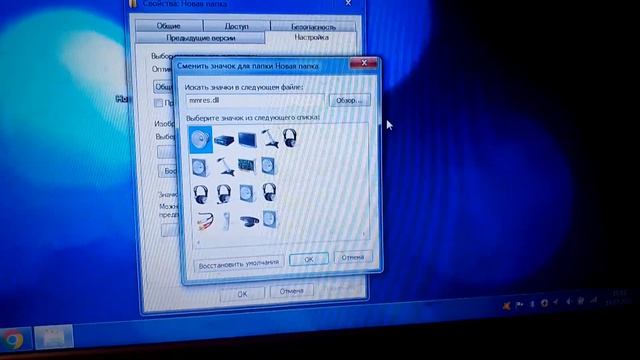Toggle the checkbox in the Properties window
This screenshot has width=640, height=360.
[158, 103]
